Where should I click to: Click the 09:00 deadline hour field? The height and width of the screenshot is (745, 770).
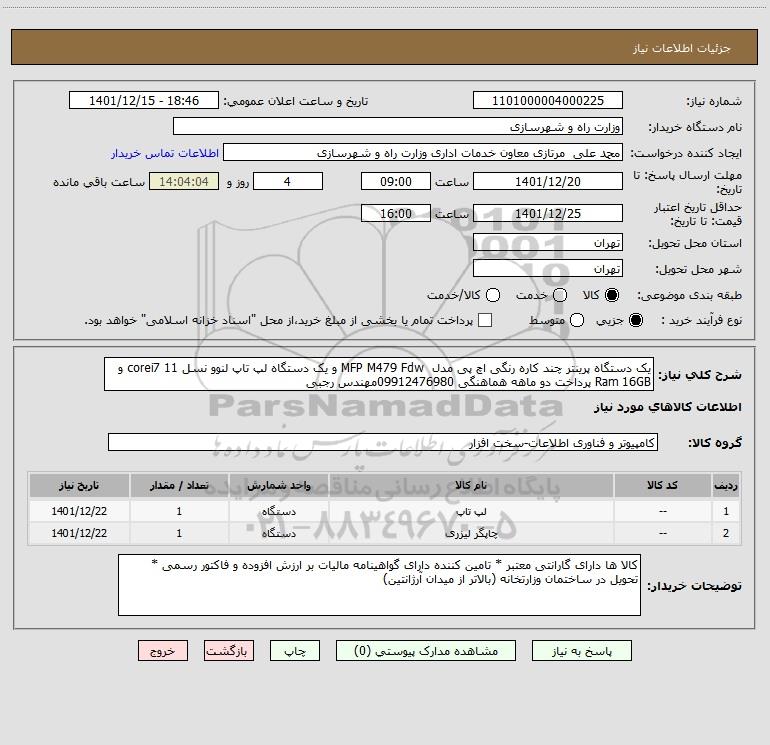396,181
